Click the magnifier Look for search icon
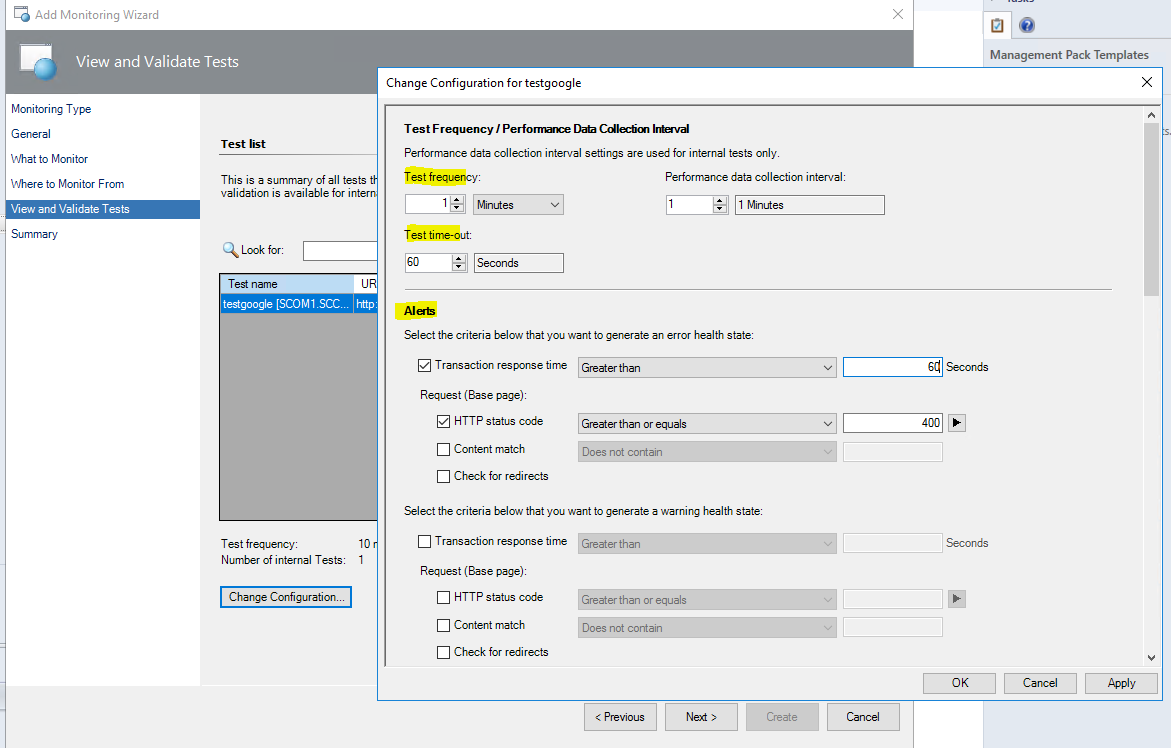 pyautogui.click(x=230, y=249)
